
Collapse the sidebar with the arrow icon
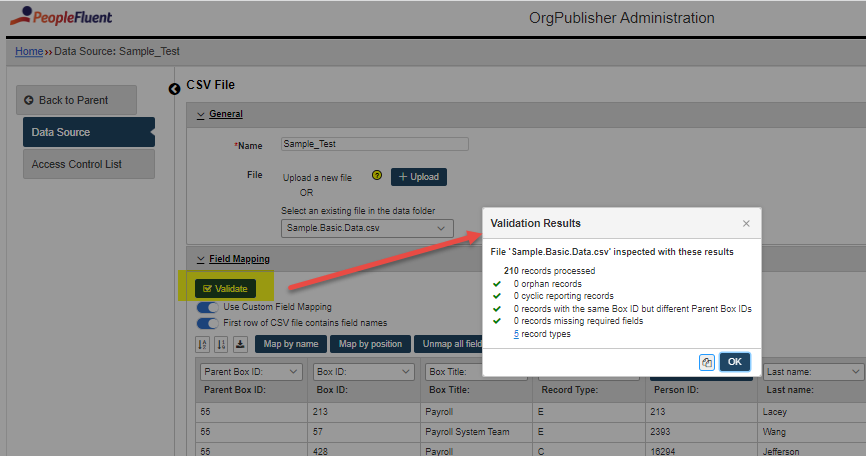[x=174, y=89]
